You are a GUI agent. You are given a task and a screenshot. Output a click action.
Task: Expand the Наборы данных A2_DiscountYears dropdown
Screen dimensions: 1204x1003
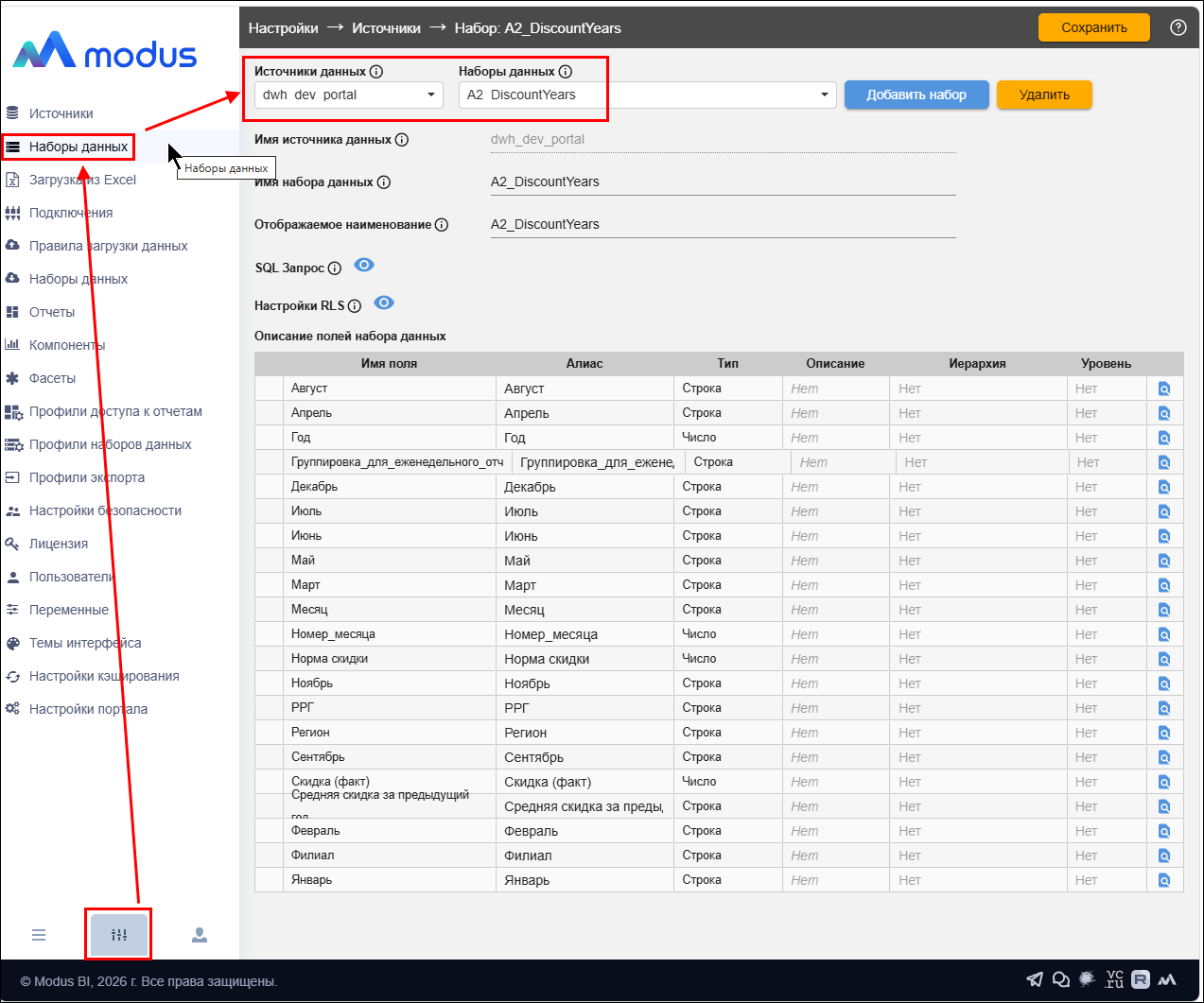click(x=648, y=95)
